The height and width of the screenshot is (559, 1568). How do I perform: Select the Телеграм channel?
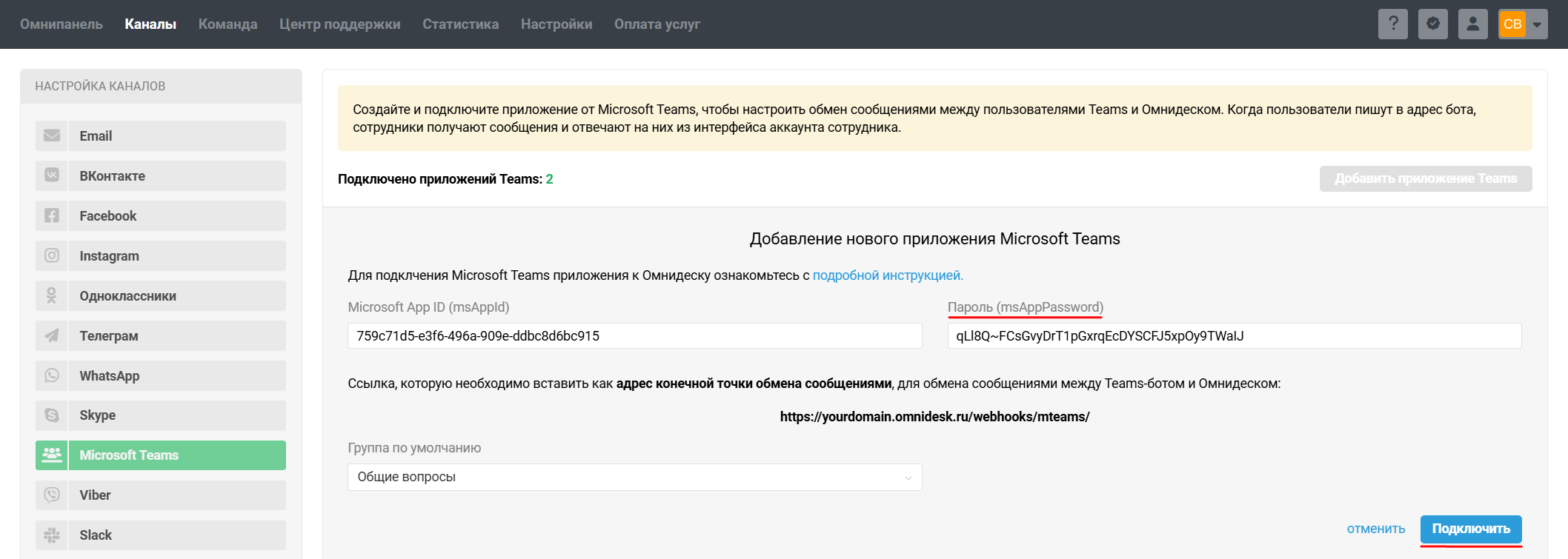coord(161,335)
